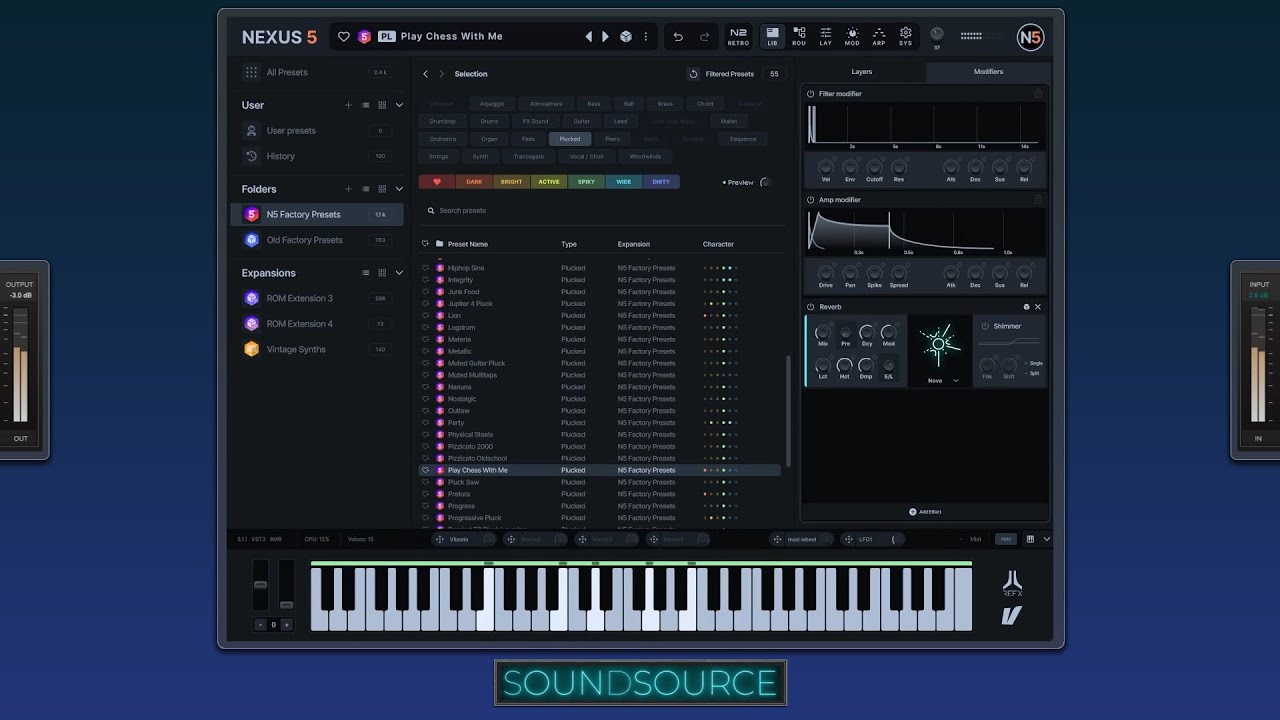Redo the last change
The image size is (1280, 720).
pyautogui.click(x=704, y=37)
